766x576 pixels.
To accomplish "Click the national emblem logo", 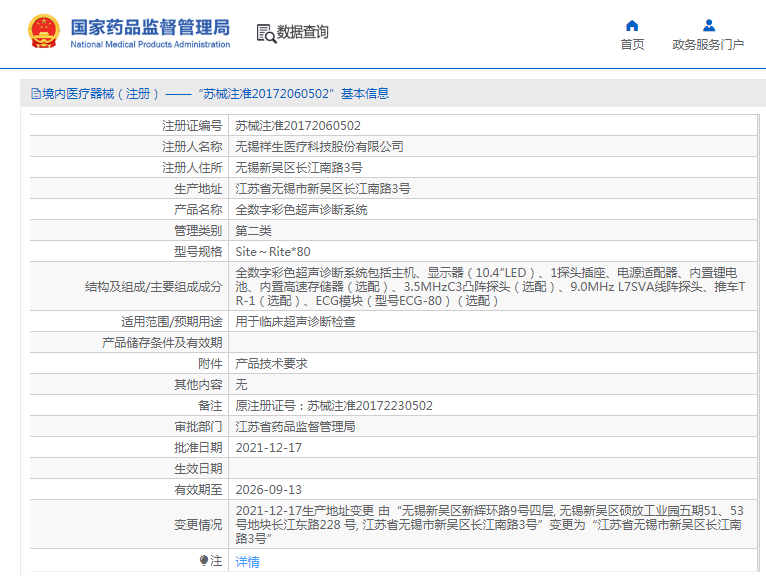I will click(x=44, y=31).
